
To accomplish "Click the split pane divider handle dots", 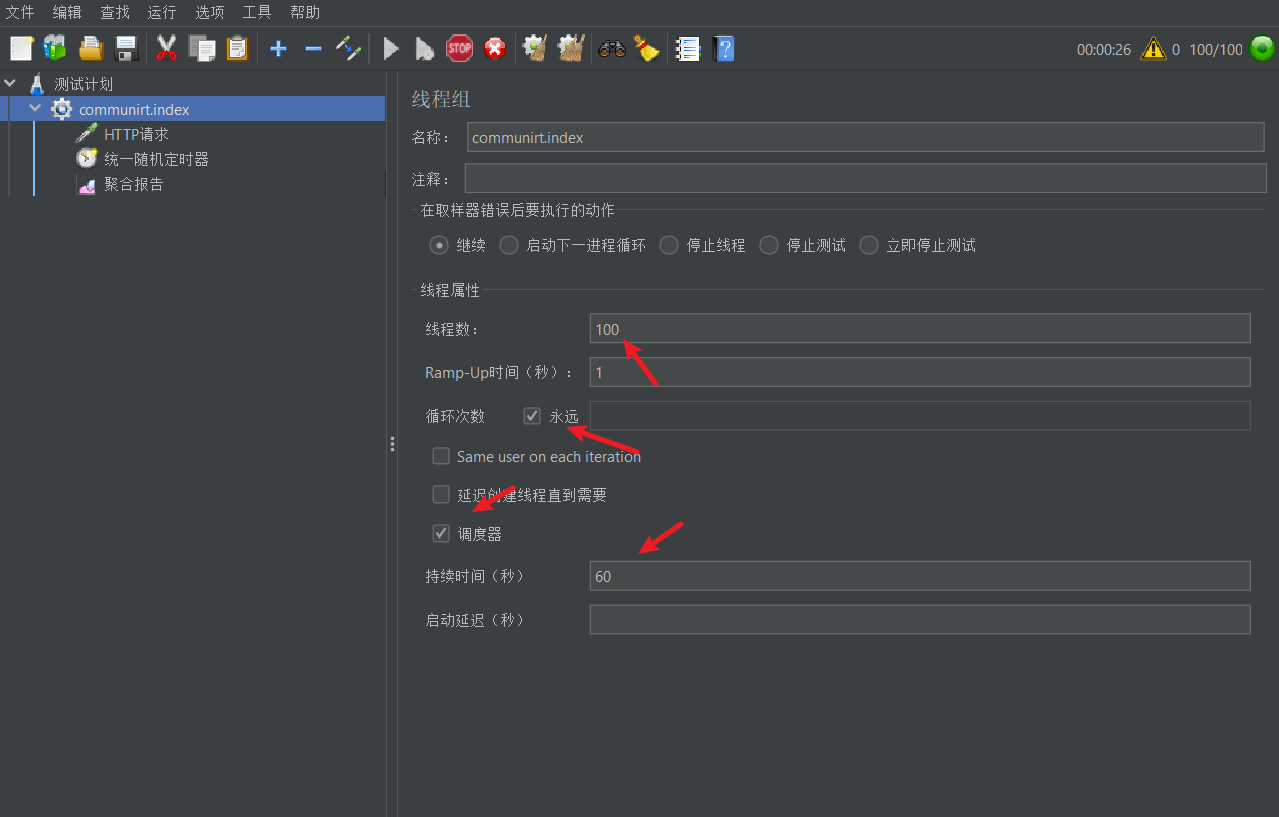I will tap(392, 444).
